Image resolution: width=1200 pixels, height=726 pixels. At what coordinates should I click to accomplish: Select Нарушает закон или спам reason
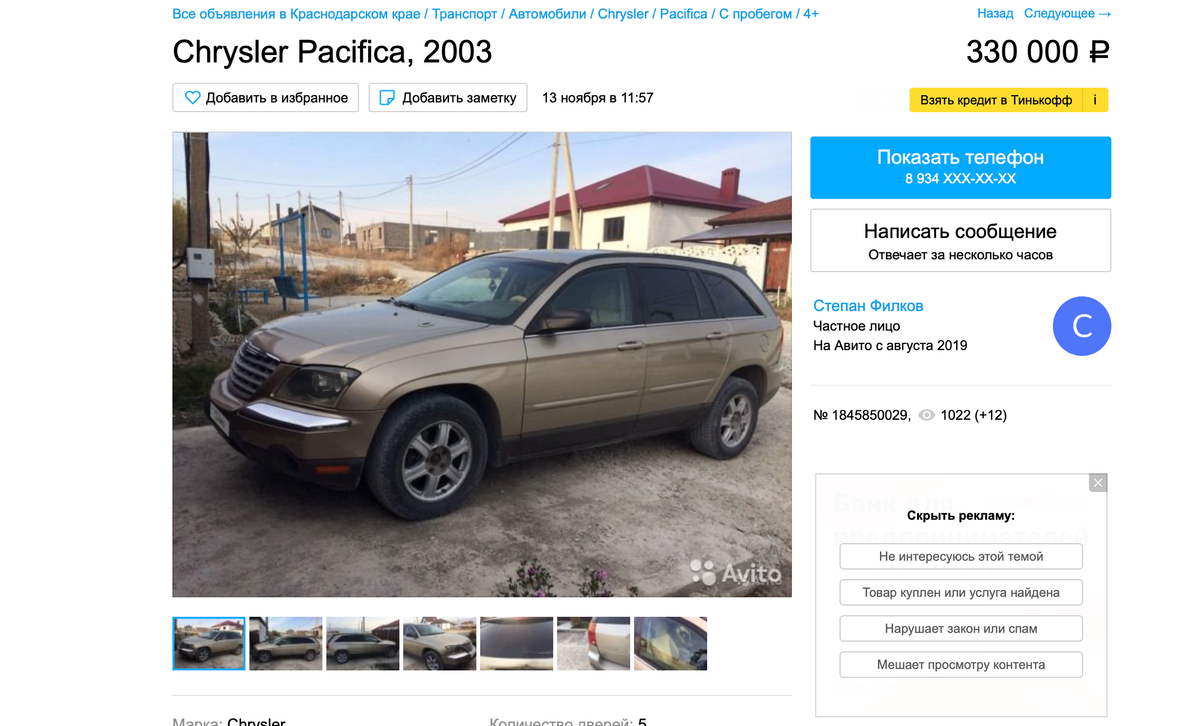(x=961, y=628)
